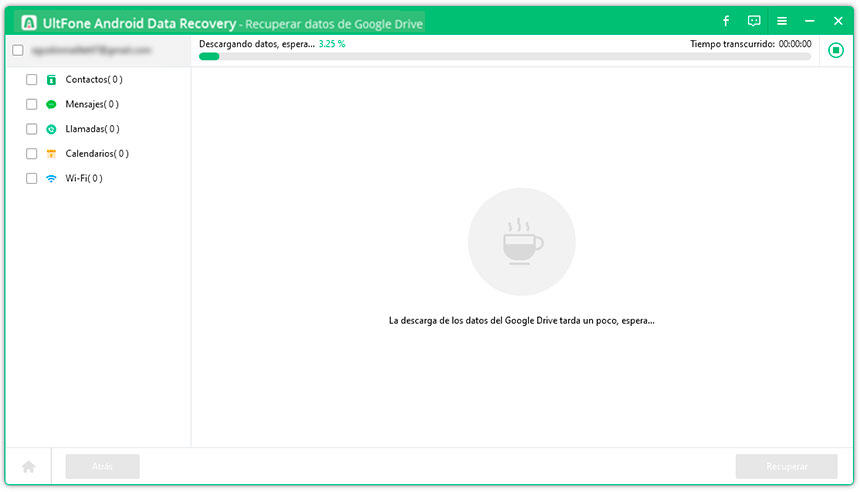Open the hamburger menu in title bar
Image resolution: width=860 pixels, height=492 pixels.
(782, 21)
